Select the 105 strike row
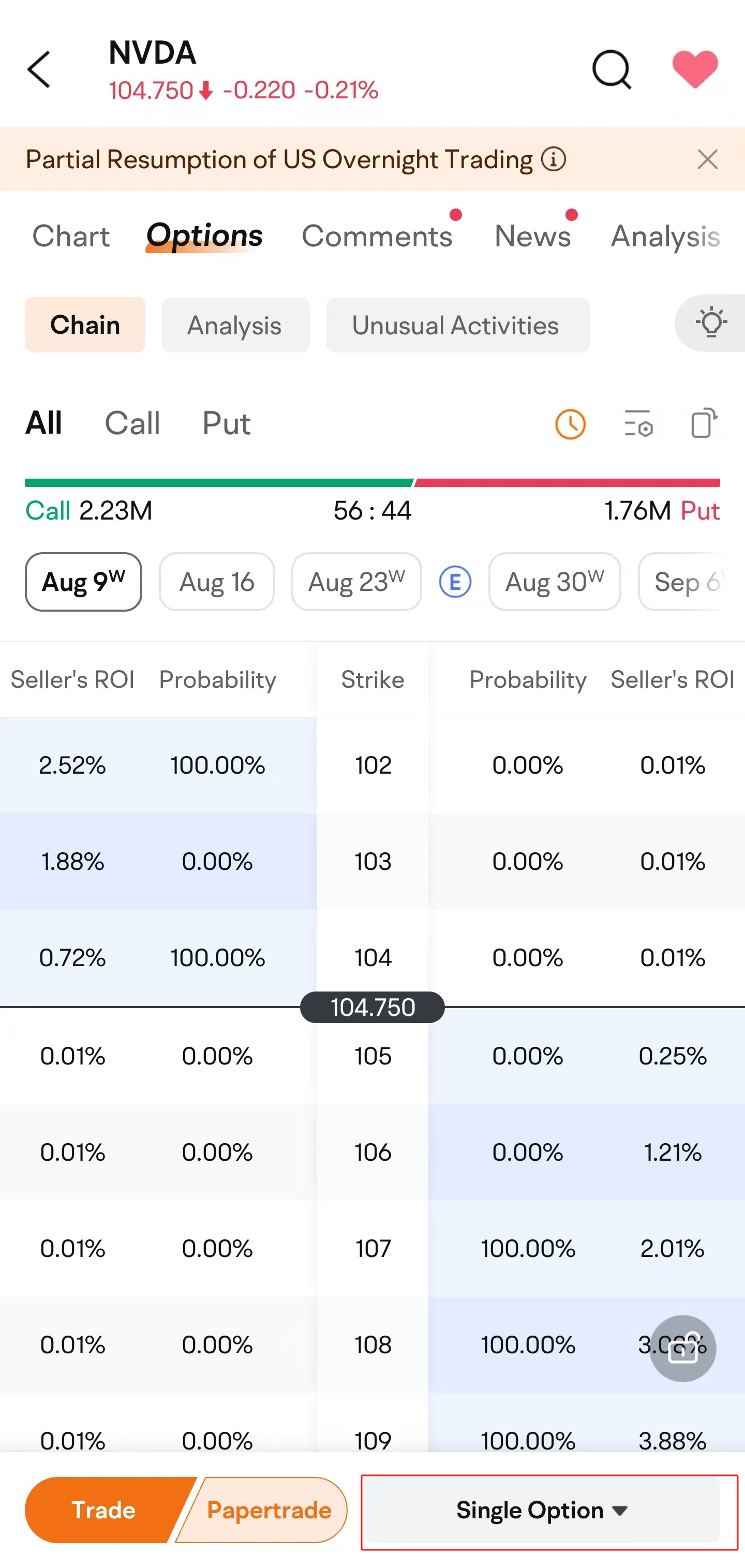Image resolution: width=745 pixels, height=1568 pixels. 373,1056
